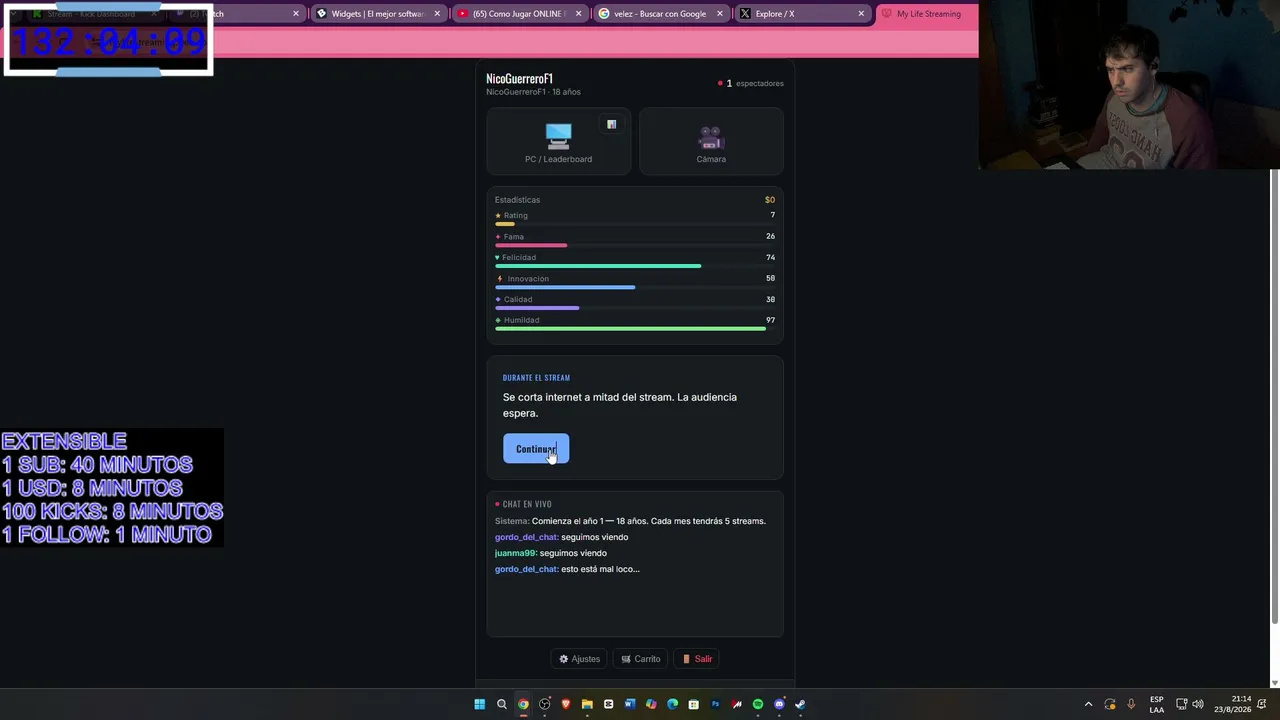Open Copilot from the taskbar
1280x720 pixels.
pyautogui.click(x=651, y=704)
